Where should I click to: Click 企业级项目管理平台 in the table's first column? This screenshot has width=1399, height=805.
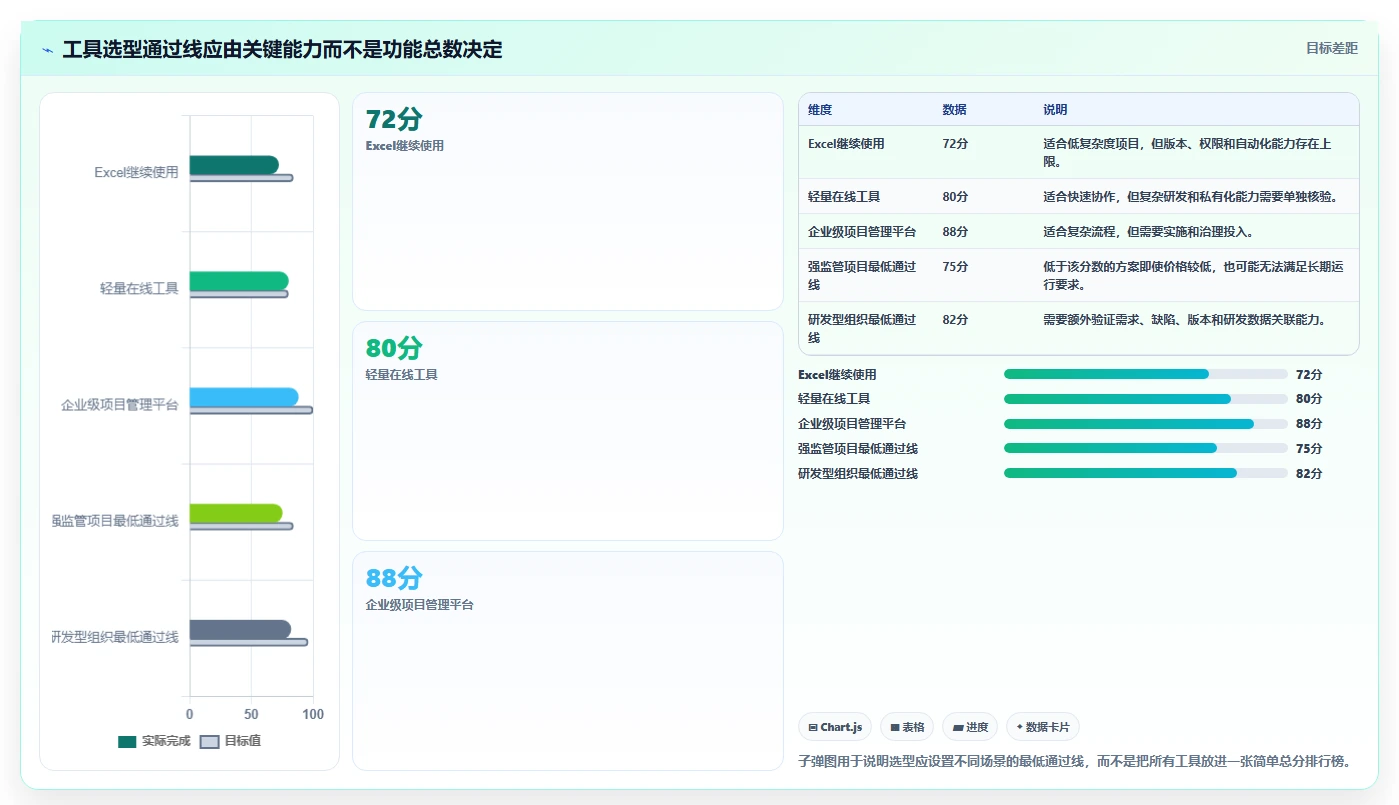point(862,232)
